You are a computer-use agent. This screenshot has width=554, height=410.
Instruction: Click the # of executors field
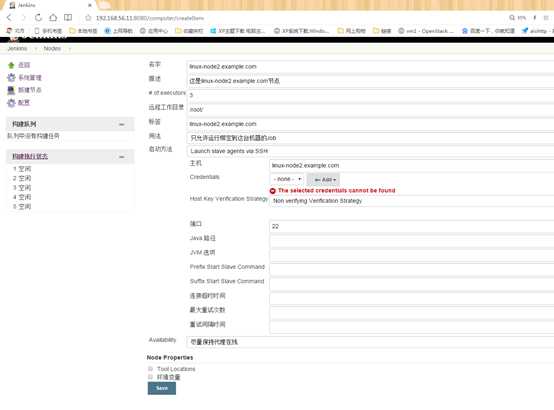click(370, 95)
